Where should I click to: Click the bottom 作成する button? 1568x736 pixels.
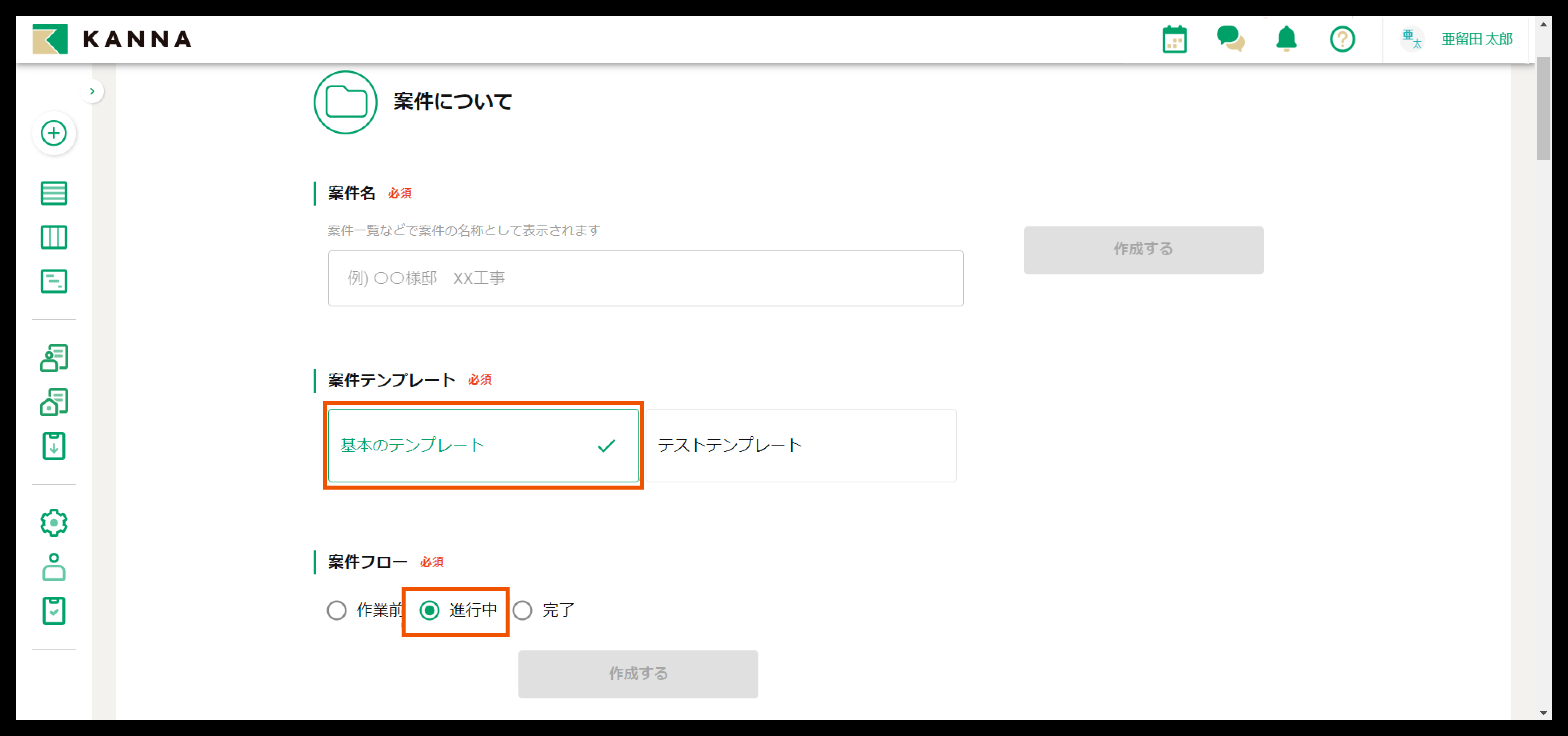[x=638, y=674]
